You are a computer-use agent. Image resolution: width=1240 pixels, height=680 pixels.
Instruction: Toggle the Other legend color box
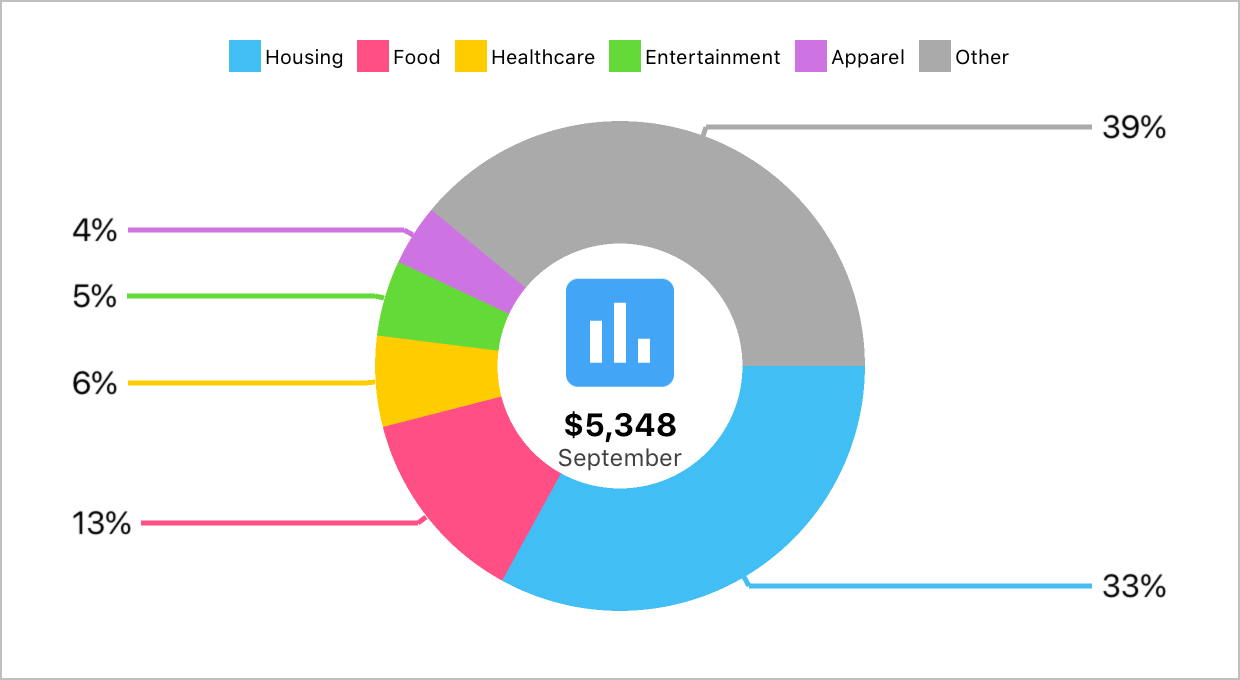tap(935, 57)
